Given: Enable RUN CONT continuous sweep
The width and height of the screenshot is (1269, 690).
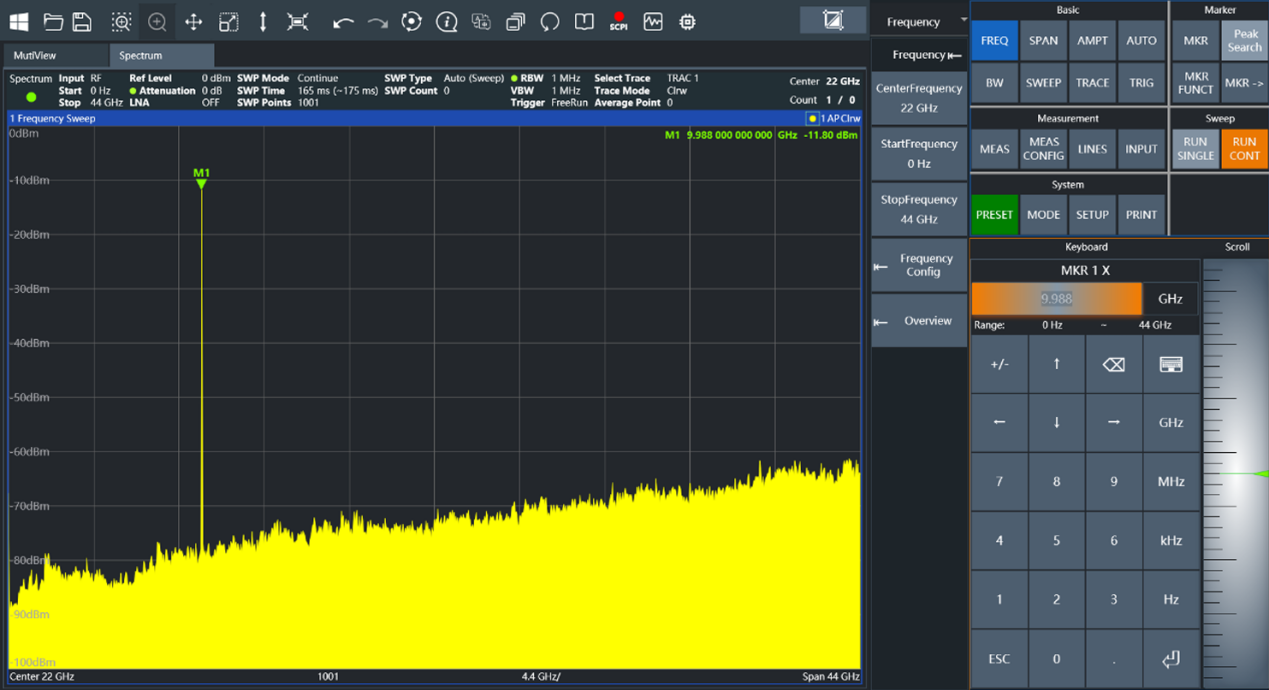Looking at the screenshot, I should pos(1244,149).
